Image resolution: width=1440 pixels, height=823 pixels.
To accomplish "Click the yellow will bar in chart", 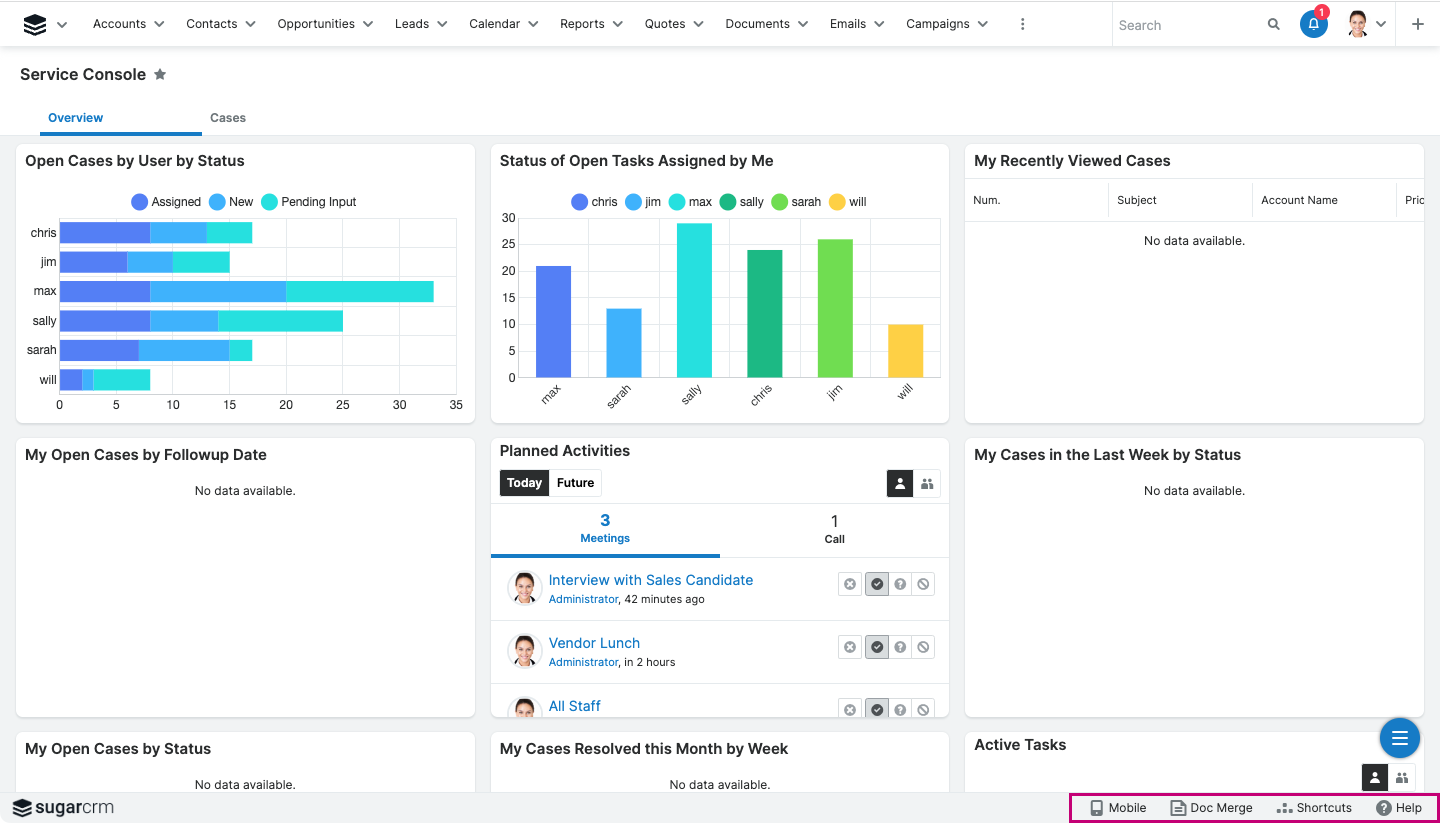I will coord(905,351).
